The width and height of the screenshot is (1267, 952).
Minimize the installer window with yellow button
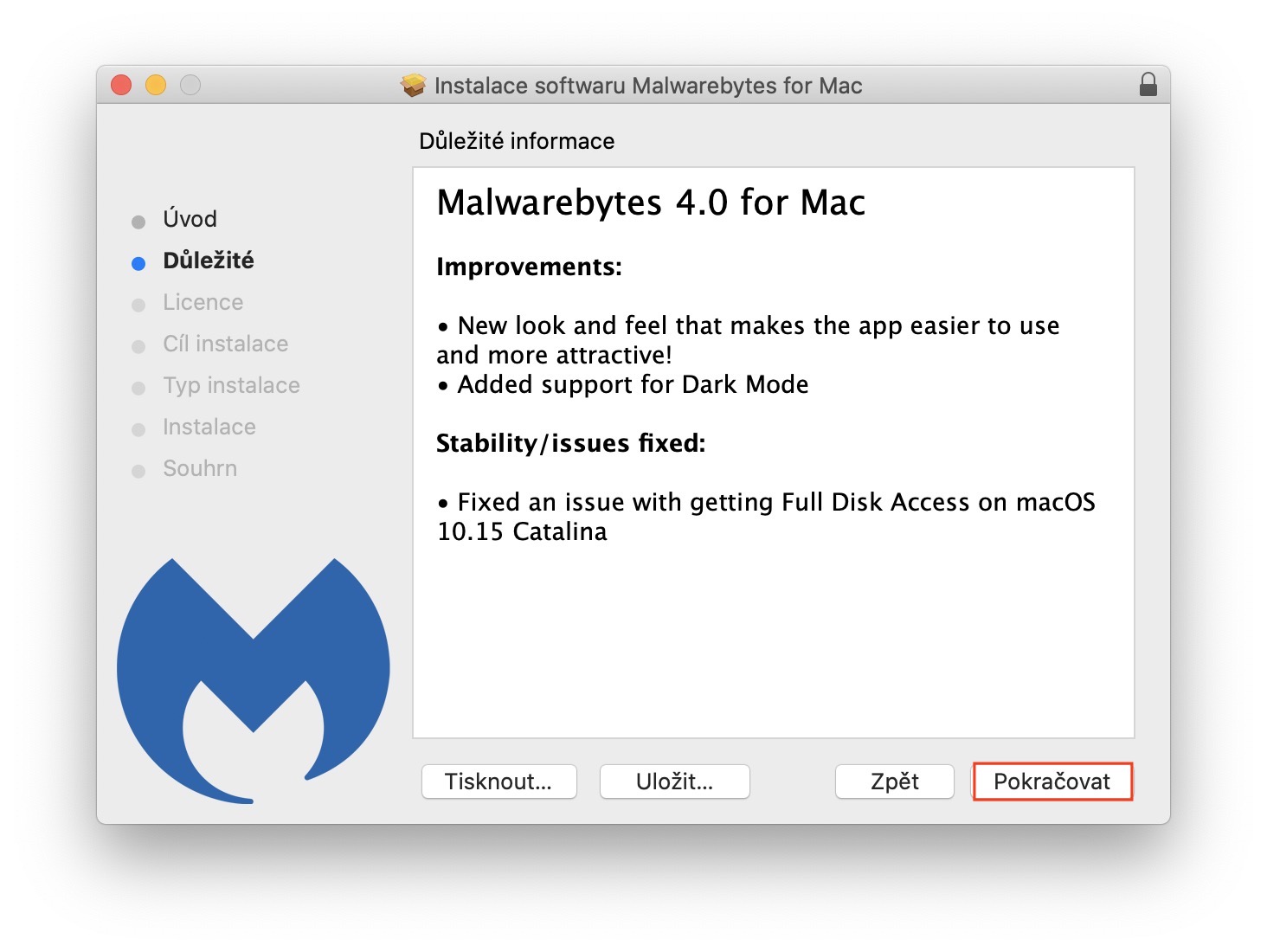(x=156, y=85)
